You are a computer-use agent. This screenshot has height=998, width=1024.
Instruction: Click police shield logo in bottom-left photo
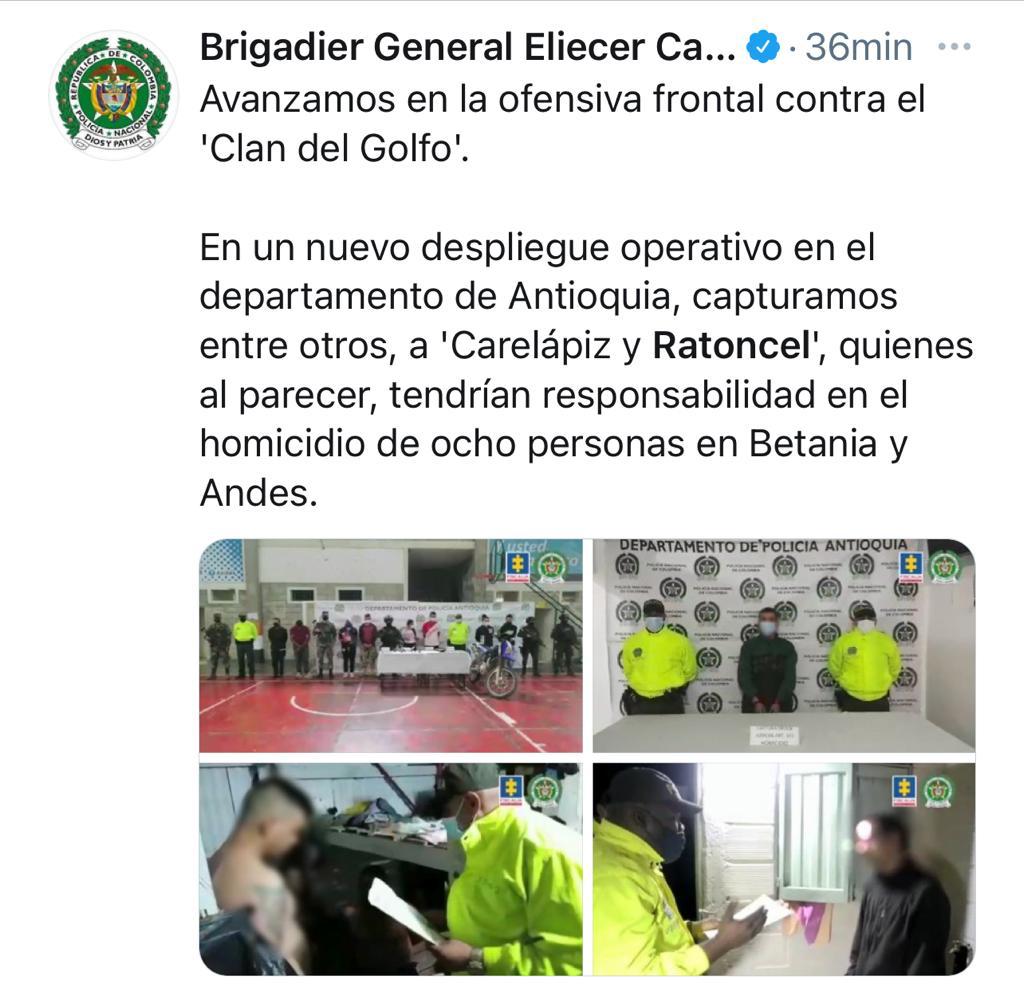[x=545, y=791]
